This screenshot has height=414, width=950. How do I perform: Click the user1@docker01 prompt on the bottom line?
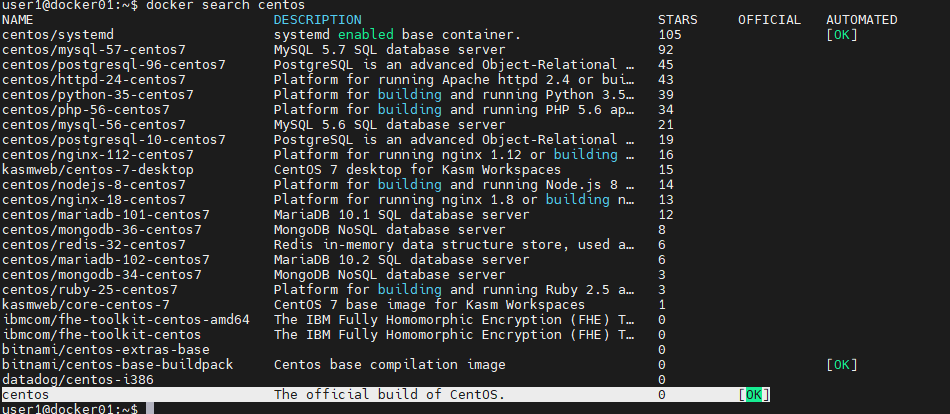[x=70, y=409]
